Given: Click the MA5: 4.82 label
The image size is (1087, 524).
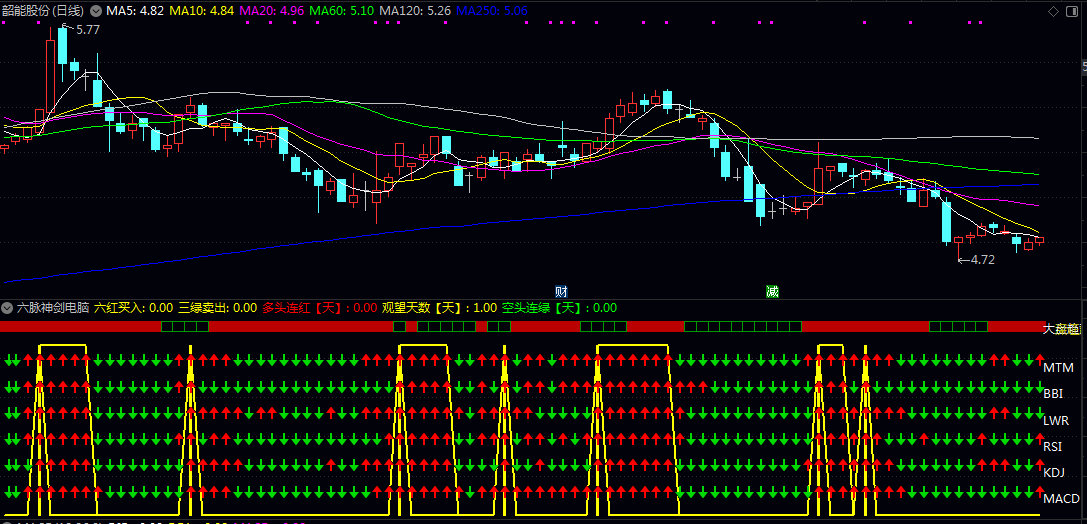Looking at the screenshot, I should [x=134, y=11].
